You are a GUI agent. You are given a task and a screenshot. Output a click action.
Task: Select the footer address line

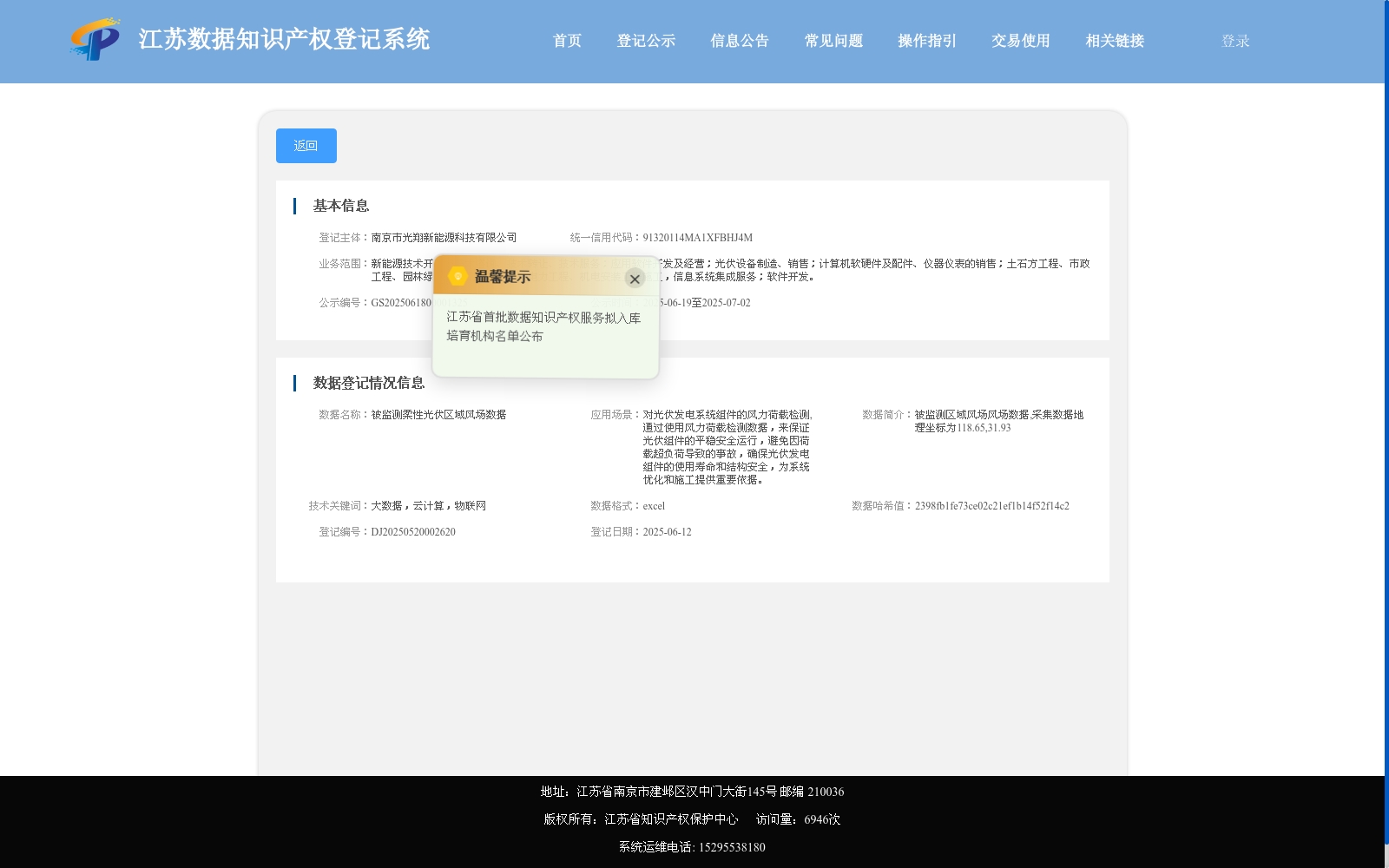point(692,792)
